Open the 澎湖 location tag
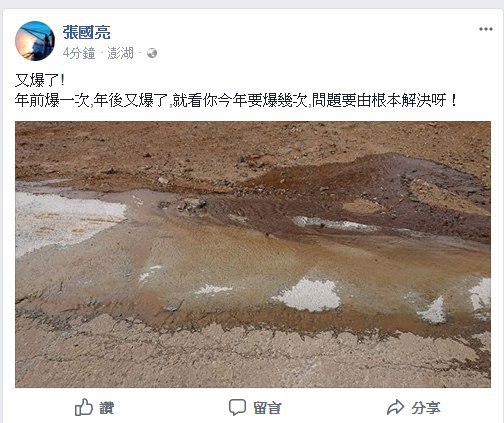The image size is (504, 423). [120, 53]
